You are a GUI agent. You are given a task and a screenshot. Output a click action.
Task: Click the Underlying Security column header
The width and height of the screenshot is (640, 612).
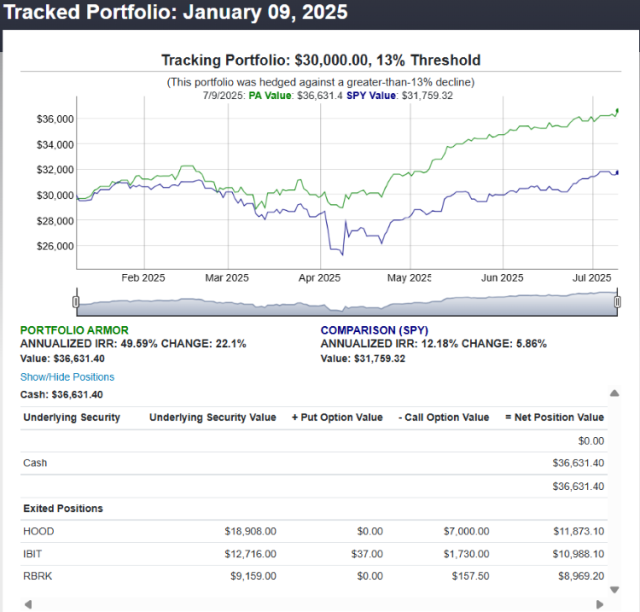(x=71, y=417)
